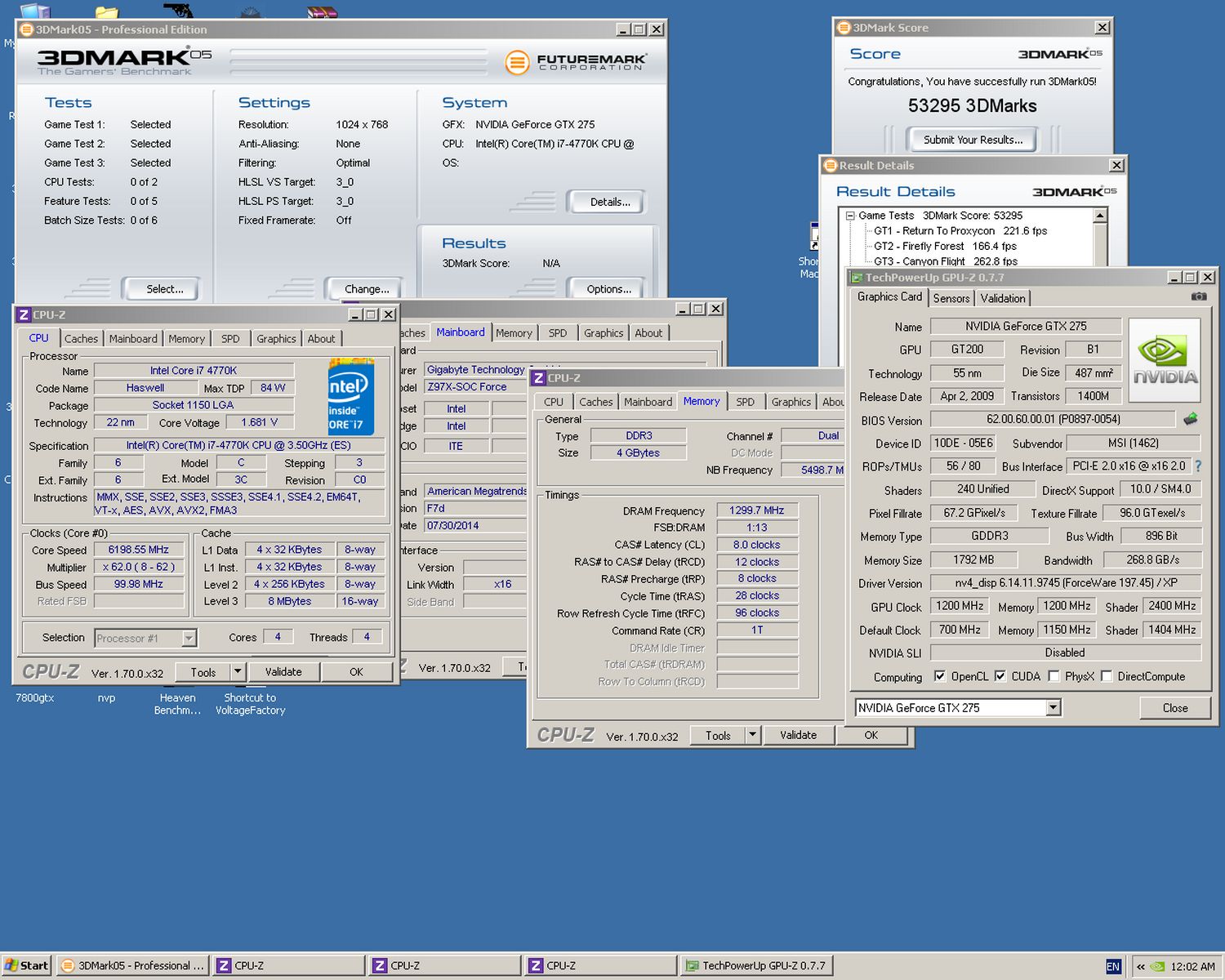This screenshot has width=1225, height=980.
Task: Click the Bus Interface question mark icon
Action: click(1198, 465)
